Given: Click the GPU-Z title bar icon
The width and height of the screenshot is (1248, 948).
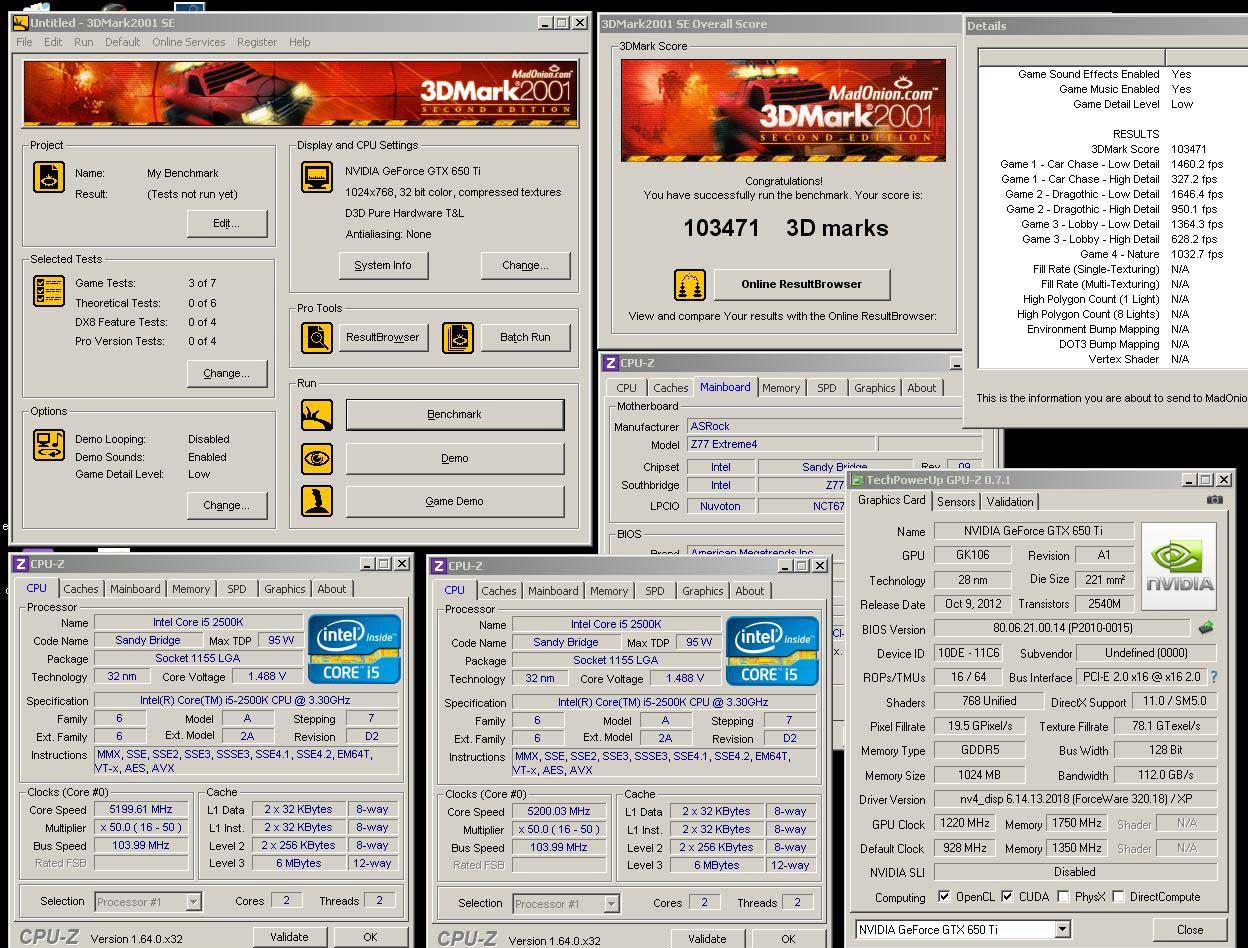Looking at the screenshot, I should [x=857, y=480].
